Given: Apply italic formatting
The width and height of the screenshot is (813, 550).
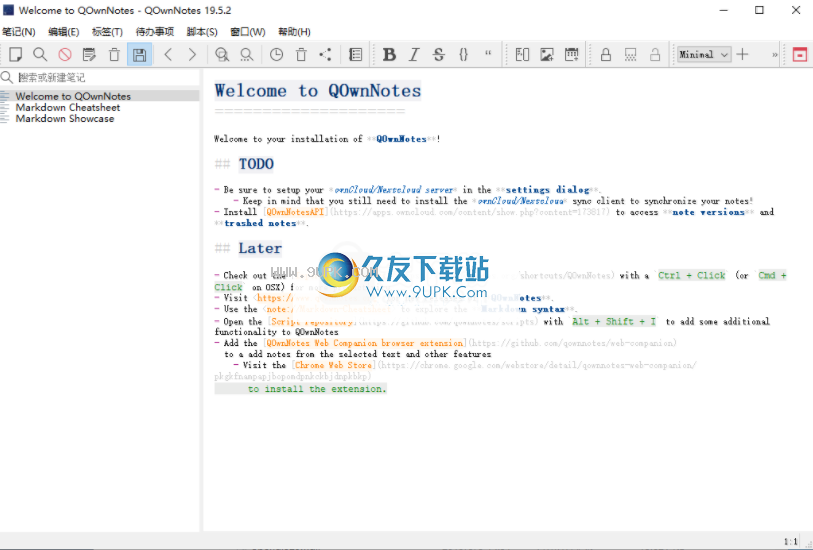Looking at the screenshot, I should pyautogui.click(x=414, y=54).
